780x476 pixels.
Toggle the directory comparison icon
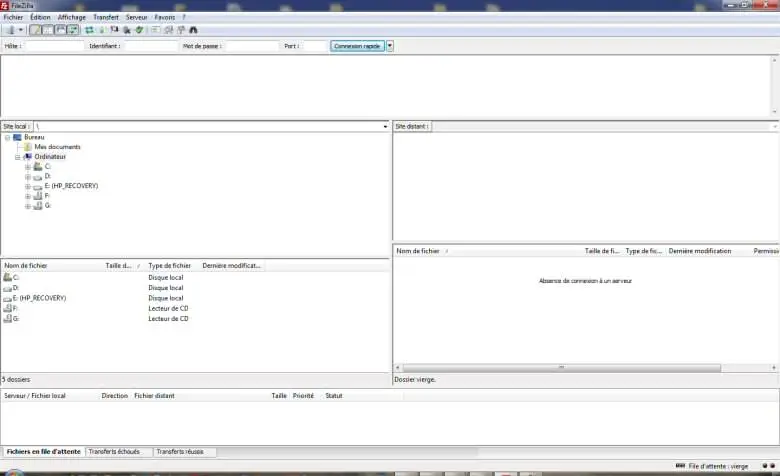click(169, 30)
